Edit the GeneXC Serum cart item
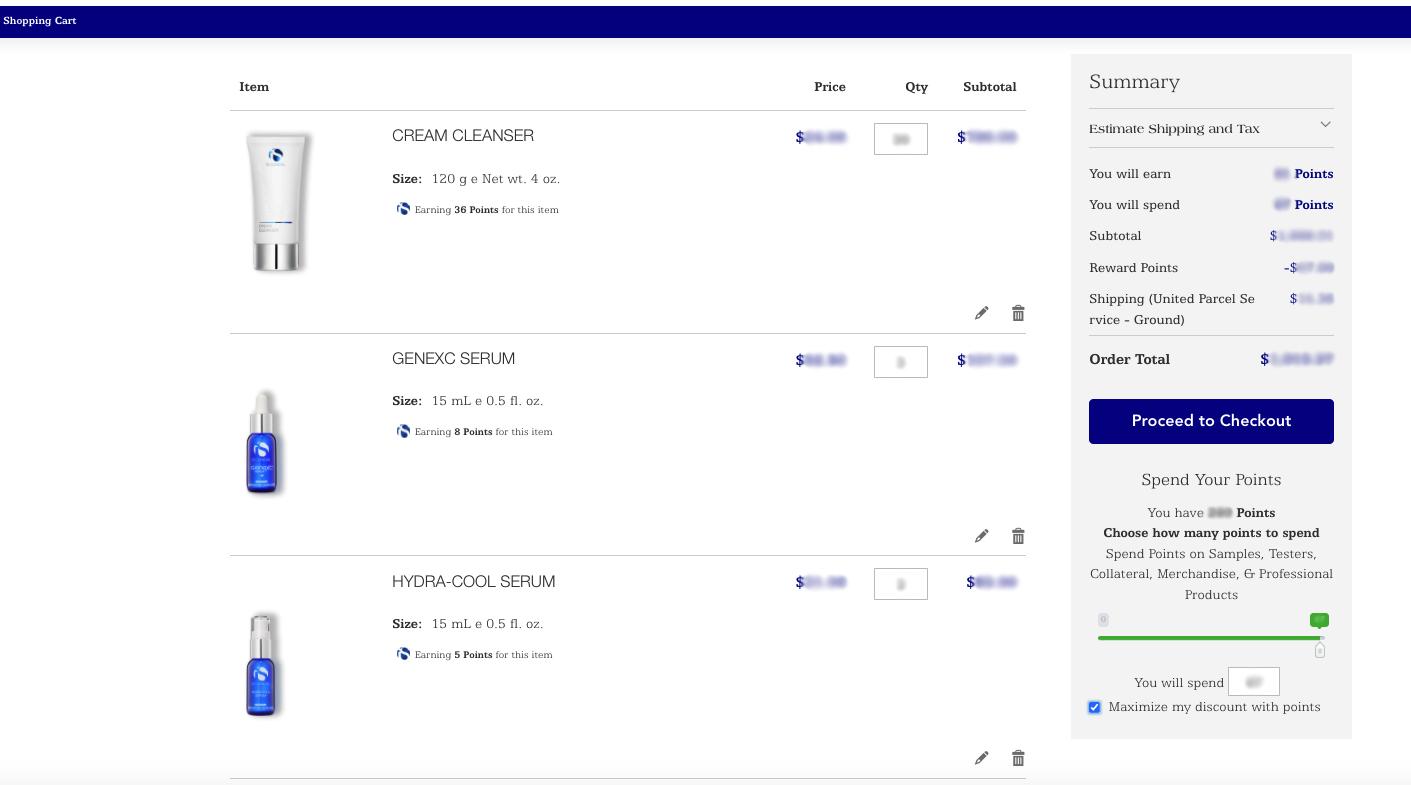Screen dimensions: 1411x785 tap(981, 535)
